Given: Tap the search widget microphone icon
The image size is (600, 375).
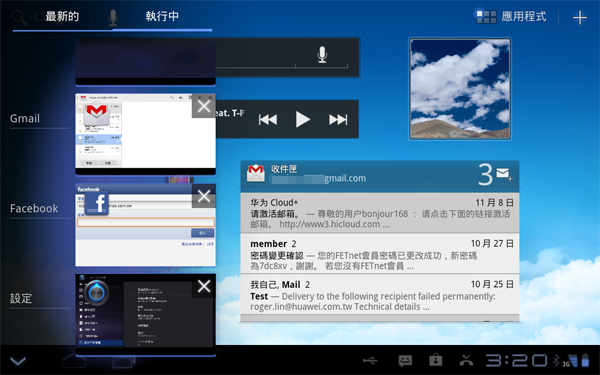Looking at the screenshot, I should click(x=322, y=55).
